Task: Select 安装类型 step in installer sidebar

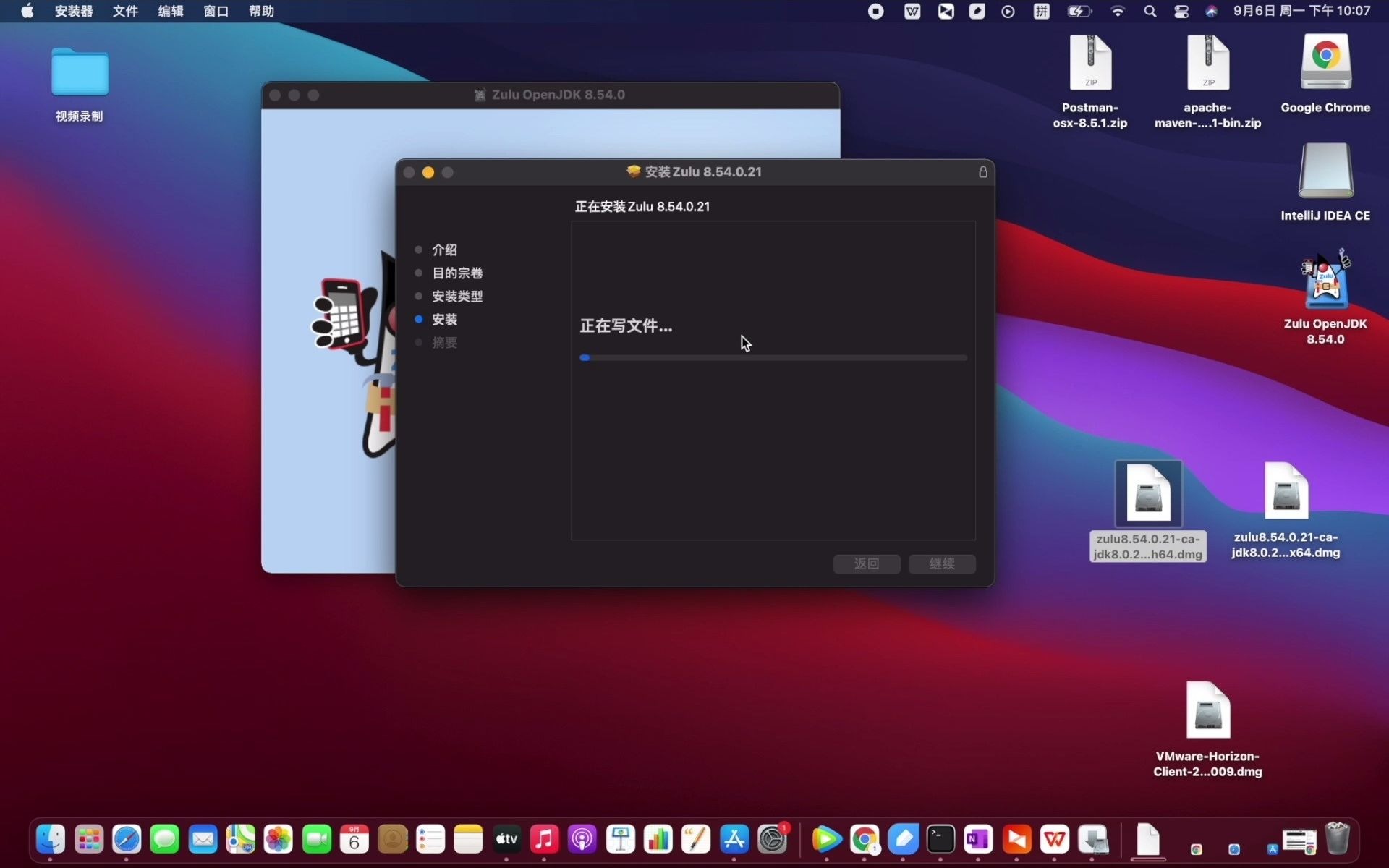Action: coord(456,296)
